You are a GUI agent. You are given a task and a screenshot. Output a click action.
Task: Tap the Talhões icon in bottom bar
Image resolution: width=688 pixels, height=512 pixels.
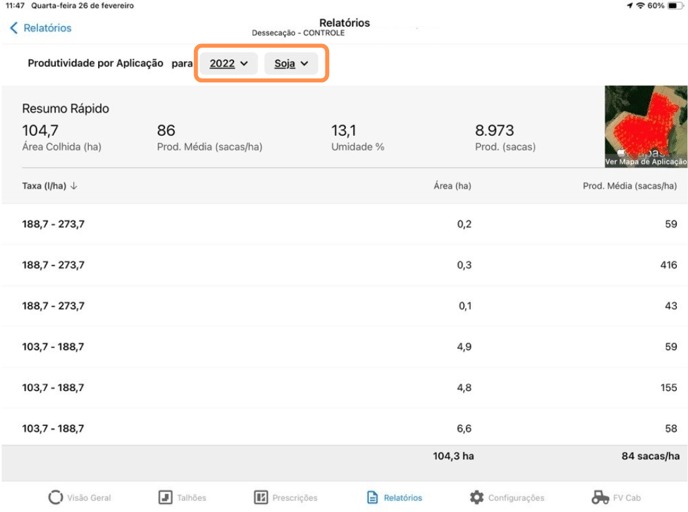point(165,497)
